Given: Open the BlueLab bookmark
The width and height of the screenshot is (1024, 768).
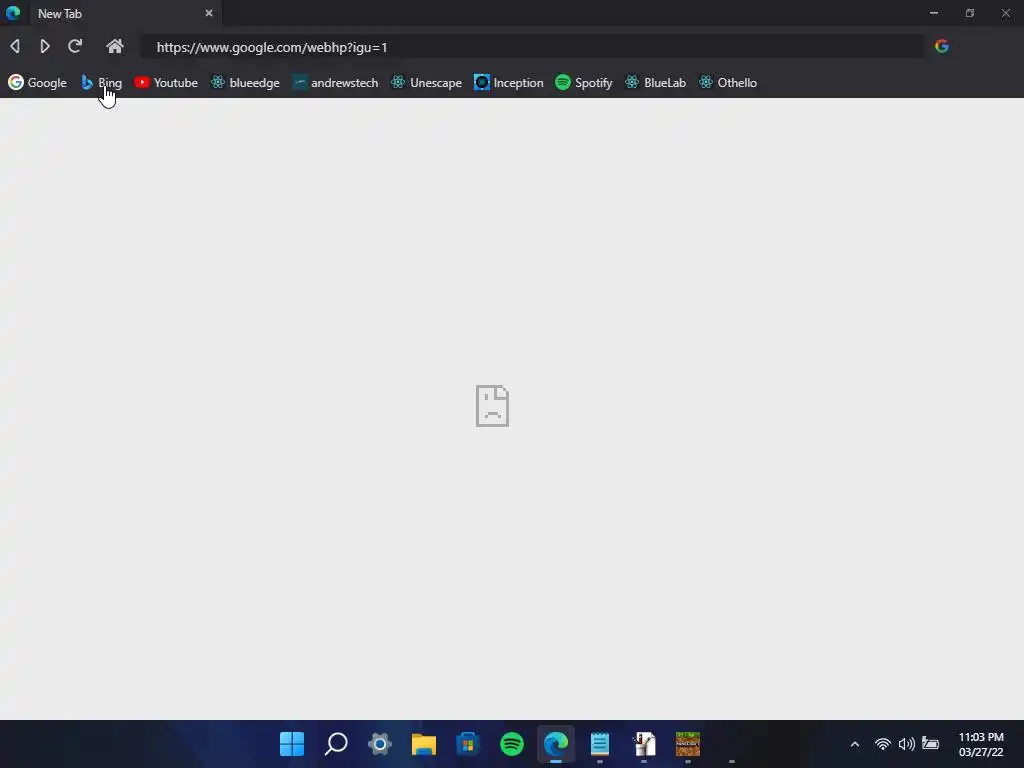Looking at the screenshot, I should pos(655,83).
